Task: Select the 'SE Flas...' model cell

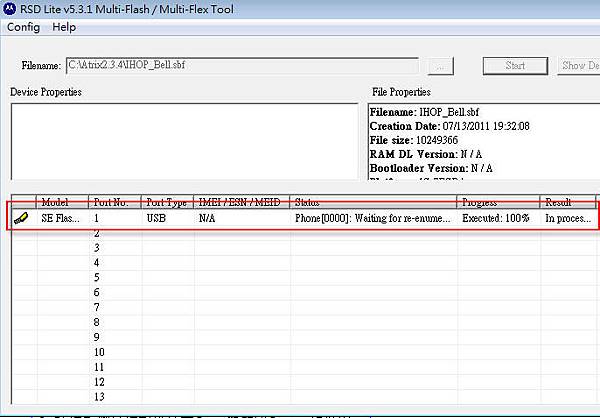Action: pyautogui.click(x=60, y=219)
